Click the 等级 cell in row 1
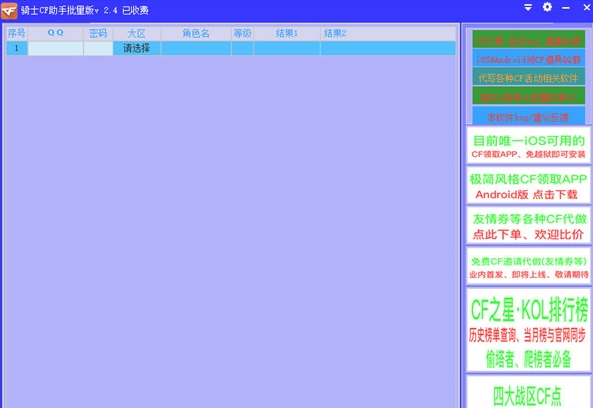 point(242,48)
